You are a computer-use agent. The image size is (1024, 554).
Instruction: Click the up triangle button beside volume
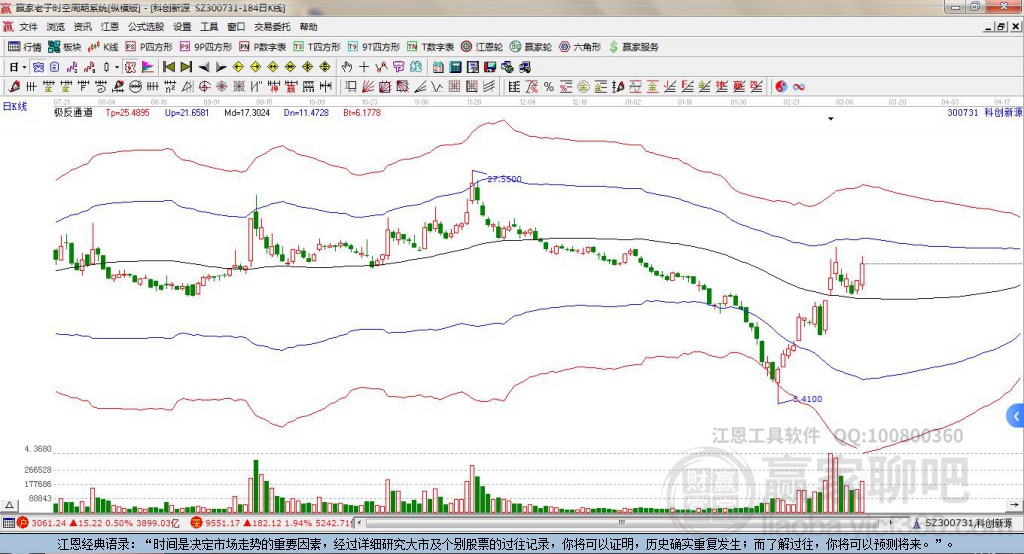tap(9, 505)
